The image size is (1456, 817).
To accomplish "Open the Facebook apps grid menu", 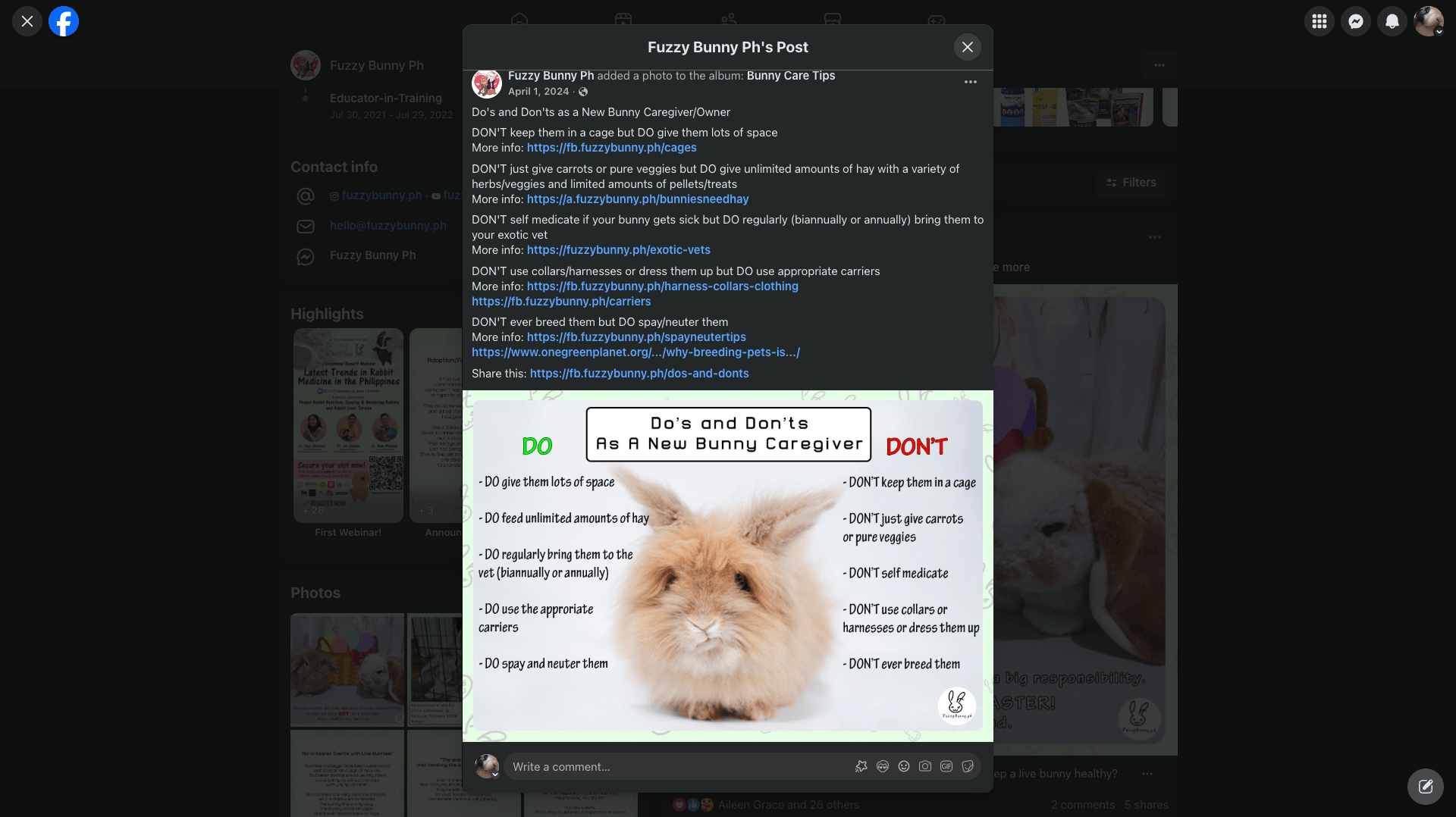I will pos(1319,21).
